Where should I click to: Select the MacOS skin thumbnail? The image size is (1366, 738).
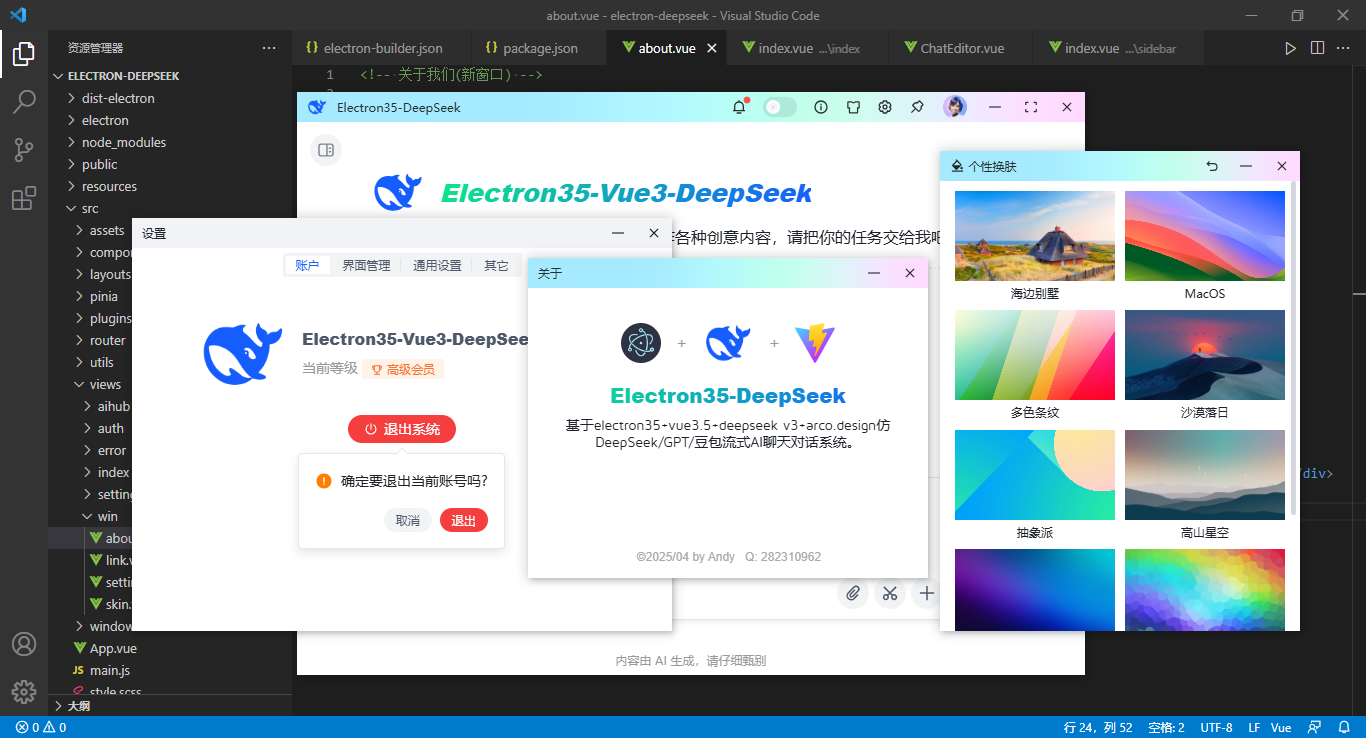tap(1204, 236)
